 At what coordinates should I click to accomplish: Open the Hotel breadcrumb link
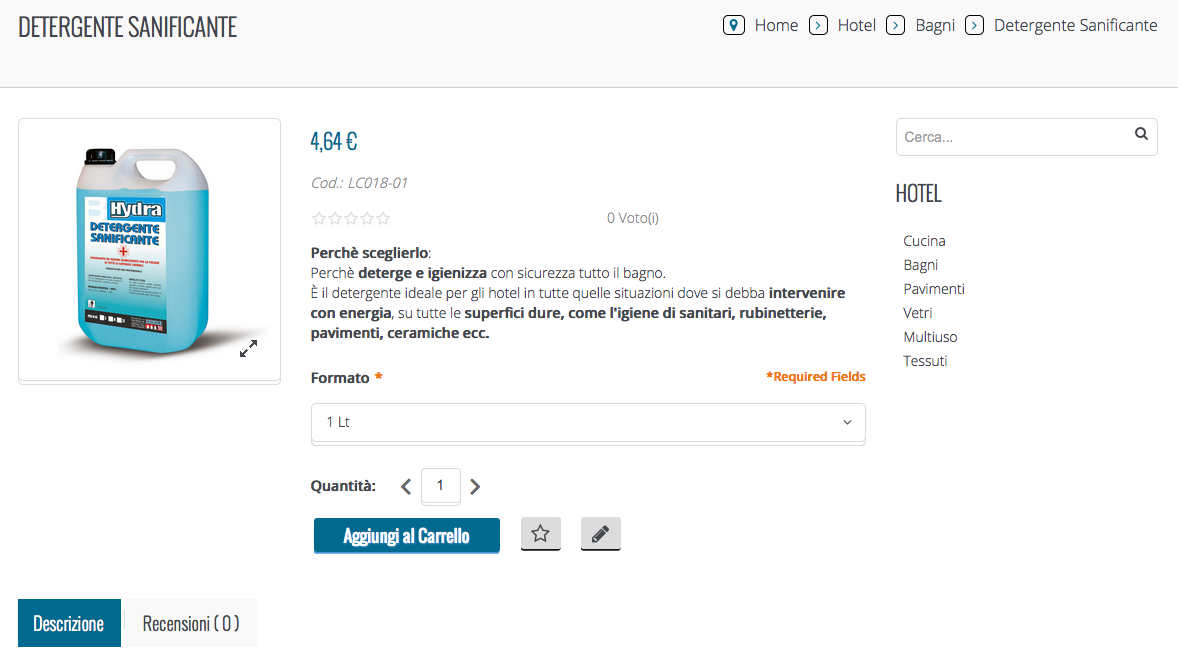[857, 25]
